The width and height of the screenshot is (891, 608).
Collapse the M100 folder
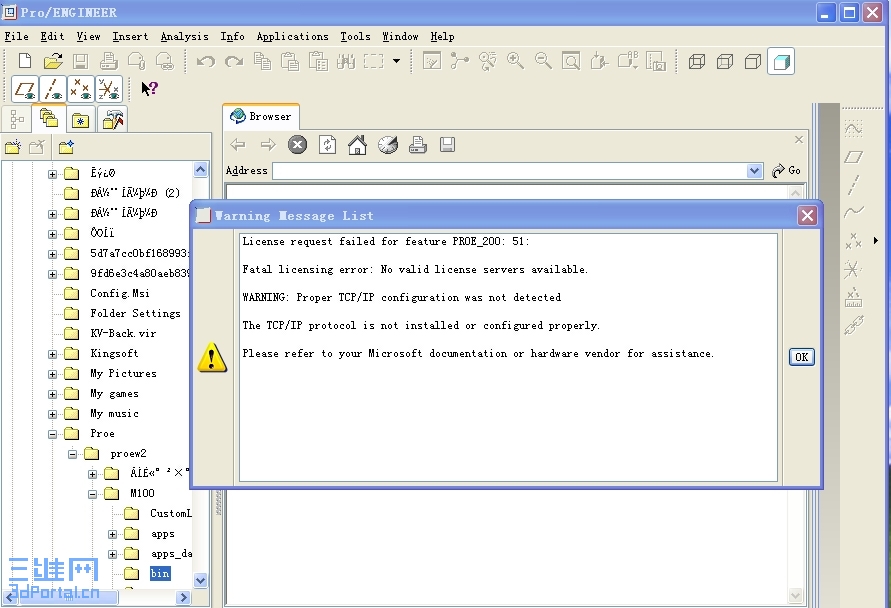click(92, 494)
